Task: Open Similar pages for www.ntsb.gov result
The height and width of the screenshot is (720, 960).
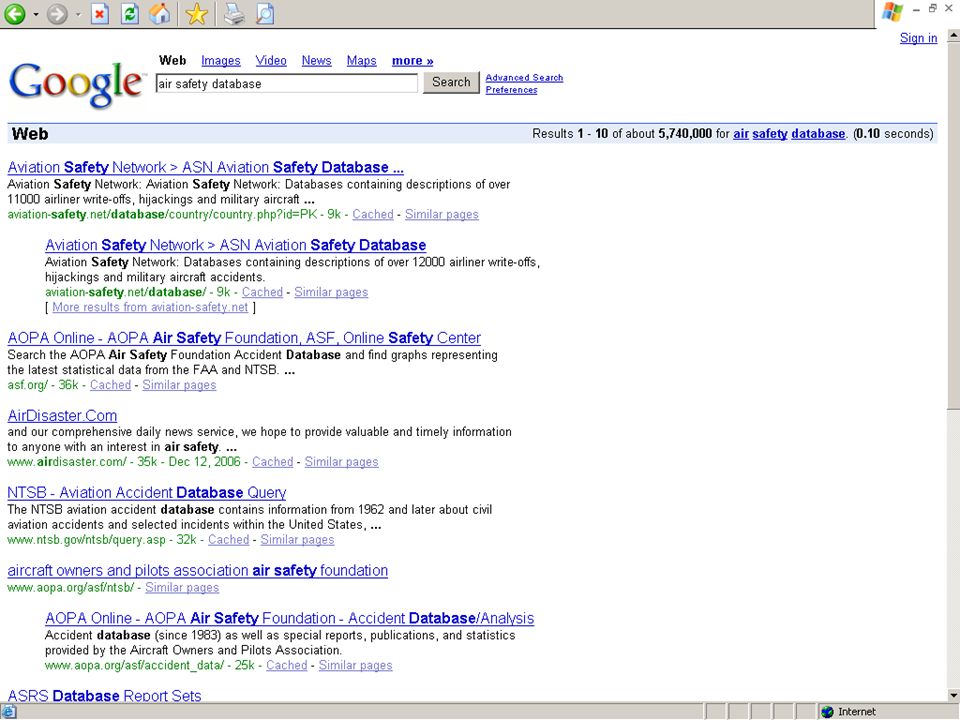Action: [x=297, y=540]
